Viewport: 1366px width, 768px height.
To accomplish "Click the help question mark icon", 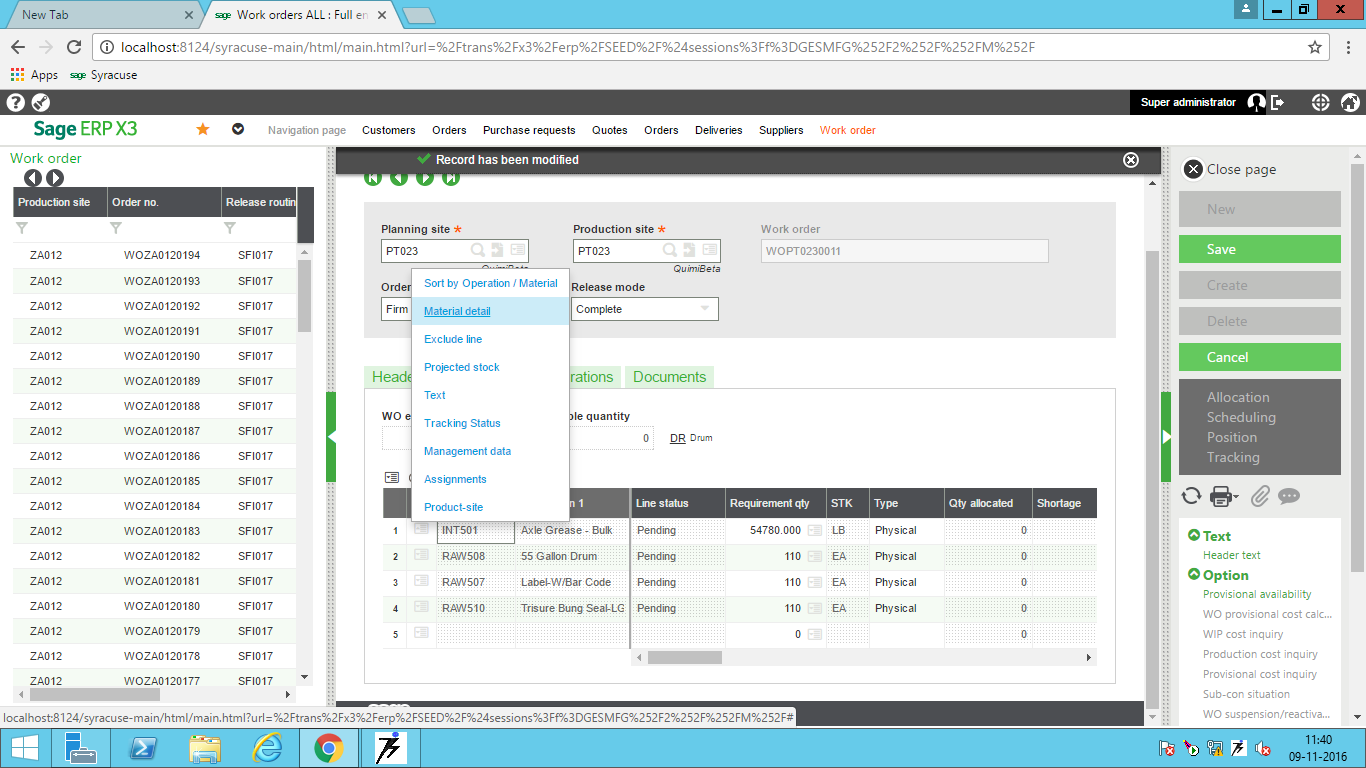I will [x=15, y=102].
